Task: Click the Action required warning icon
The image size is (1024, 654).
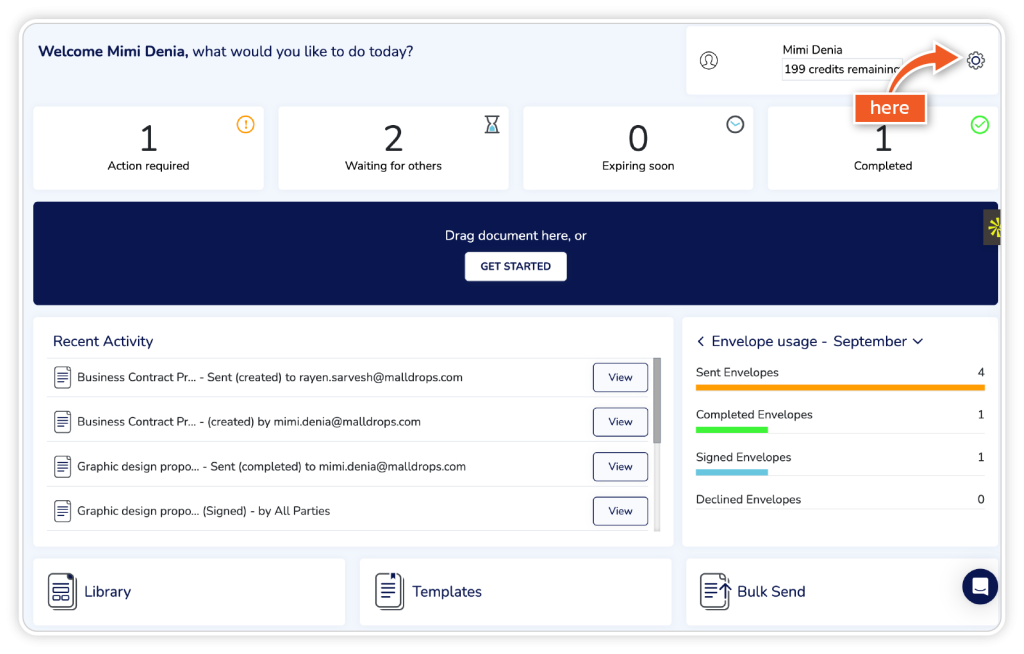Action: tap(245, 125)
